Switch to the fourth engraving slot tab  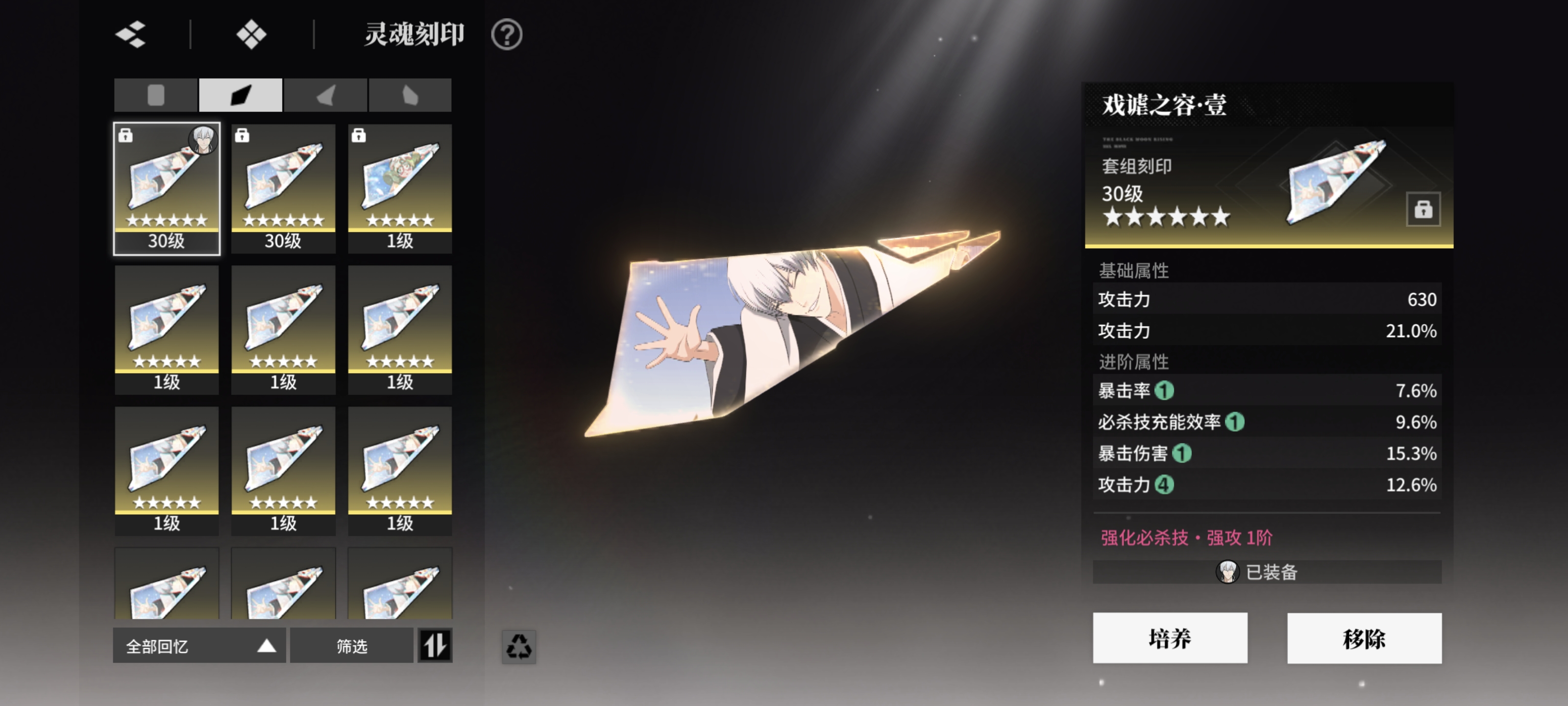[410, 95]
